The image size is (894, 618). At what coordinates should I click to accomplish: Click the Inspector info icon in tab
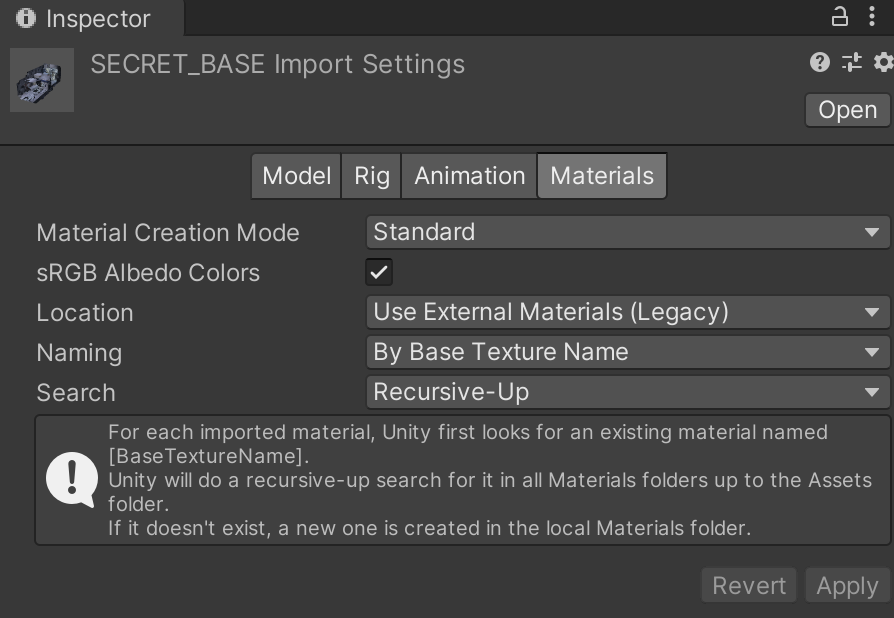click(x=26, y=18)
